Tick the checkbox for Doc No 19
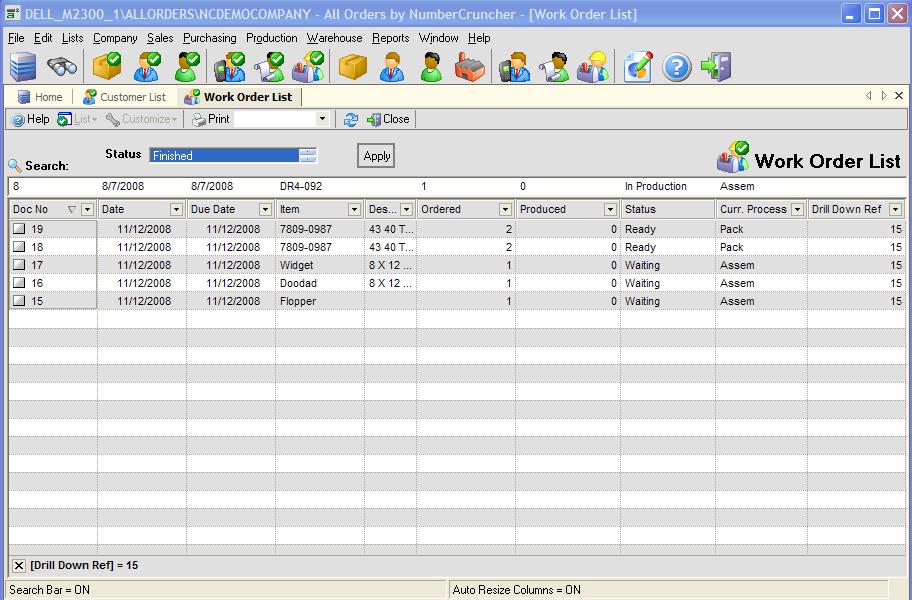The height and width of the screenshot is (600, 912). 19,229
